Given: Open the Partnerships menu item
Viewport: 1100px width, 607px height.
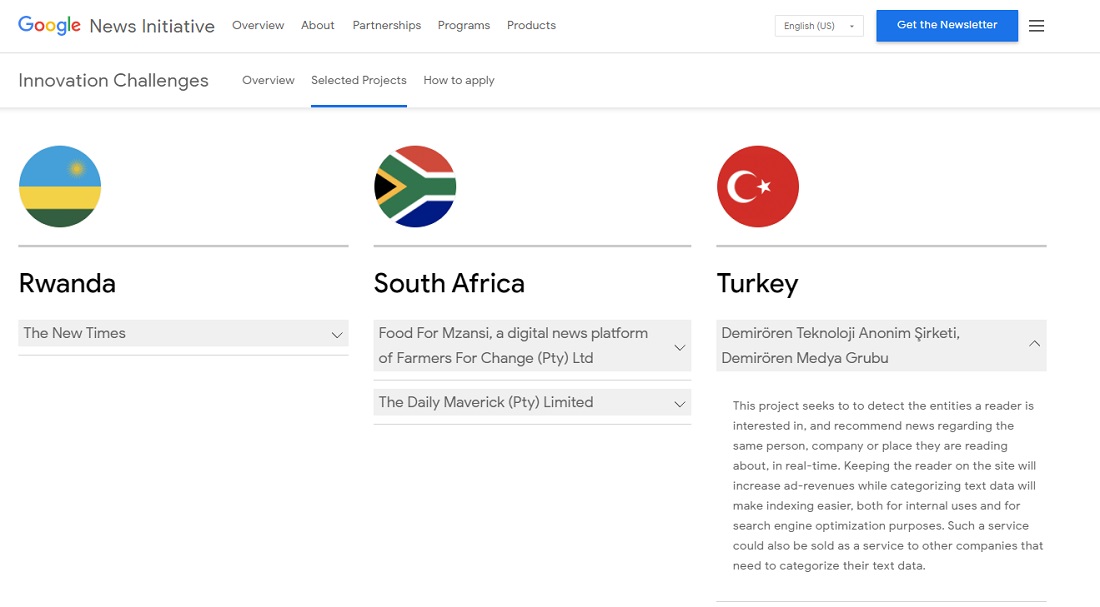Looking at the screenshot, I should (x=387, y=25).
